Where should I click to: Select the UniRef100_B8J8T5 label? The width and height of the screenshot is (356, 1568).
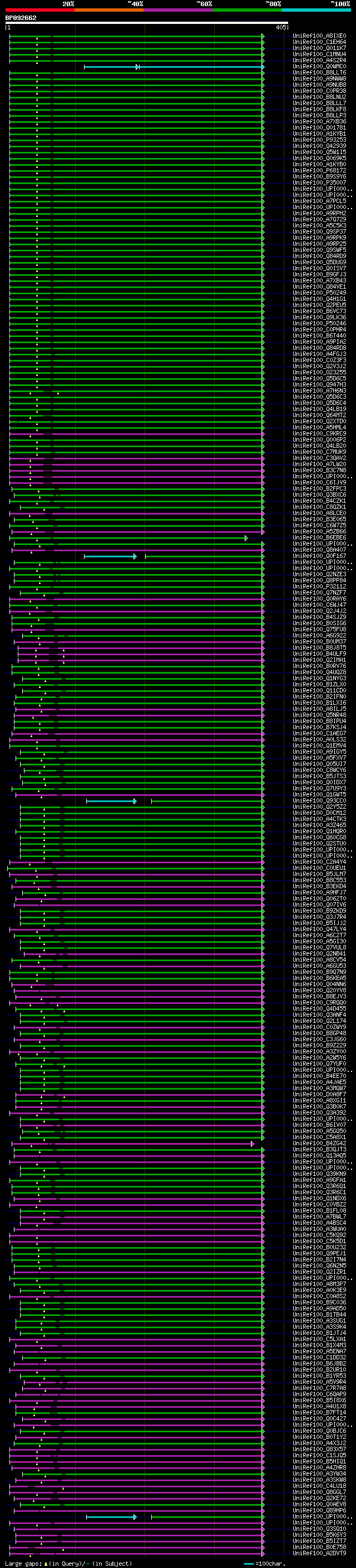(319, 648)
